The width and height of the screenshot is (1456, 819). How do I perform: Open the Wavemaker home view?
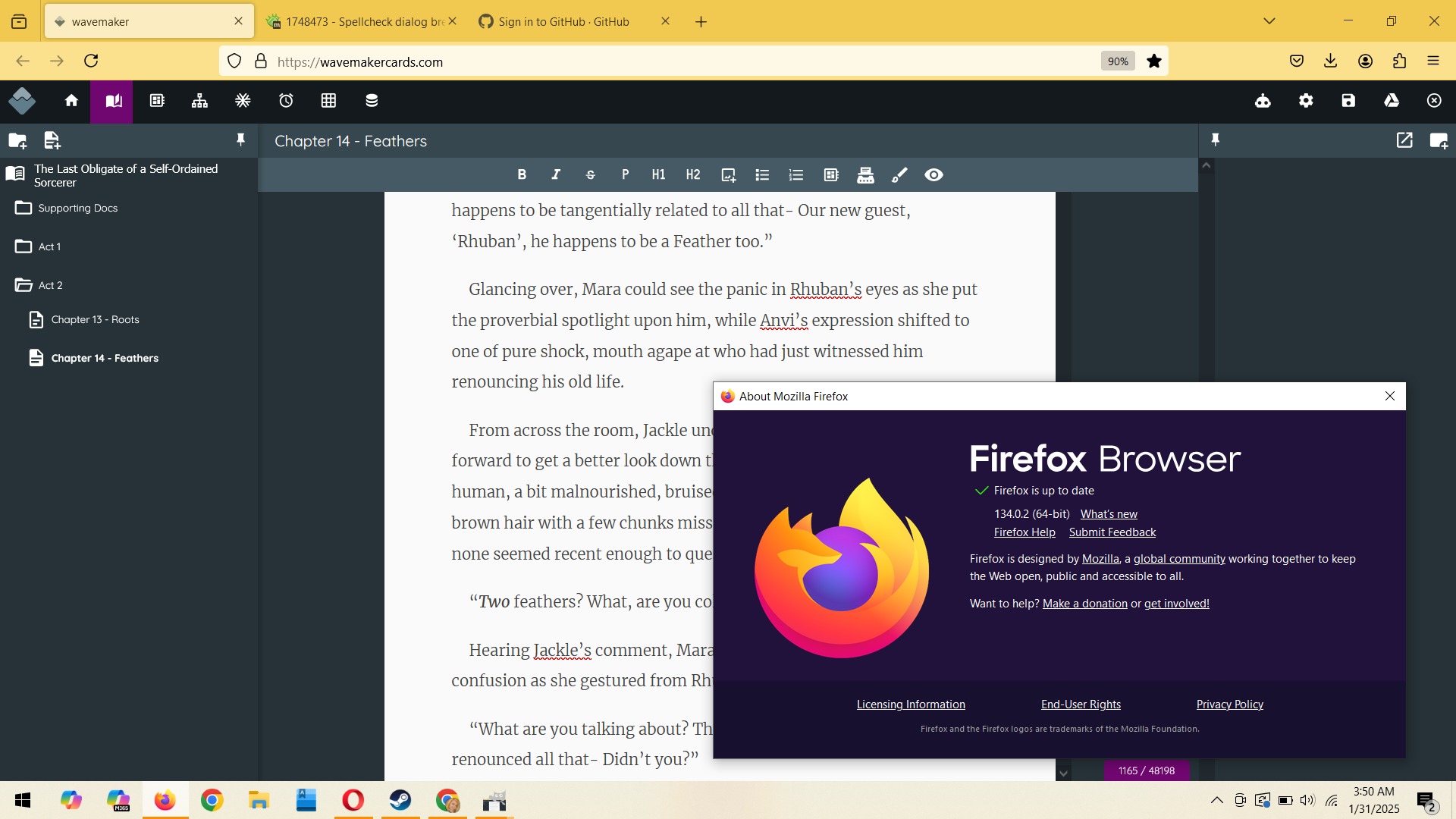tap(71, 101)
